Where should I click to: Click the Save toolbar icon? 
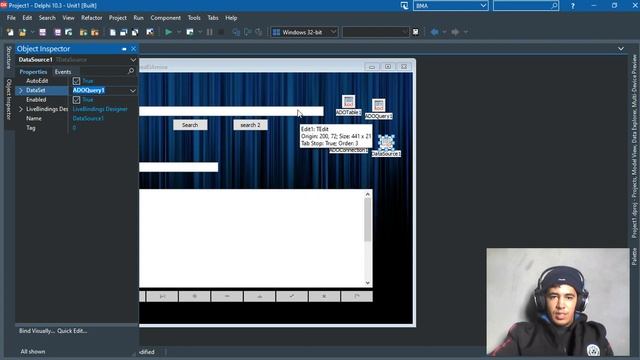coord(42,32)
